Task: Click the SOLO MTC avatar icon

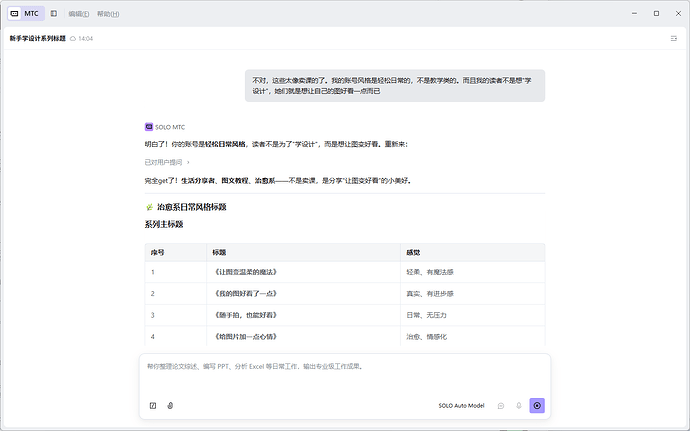Action: click(x=149, y=127)
